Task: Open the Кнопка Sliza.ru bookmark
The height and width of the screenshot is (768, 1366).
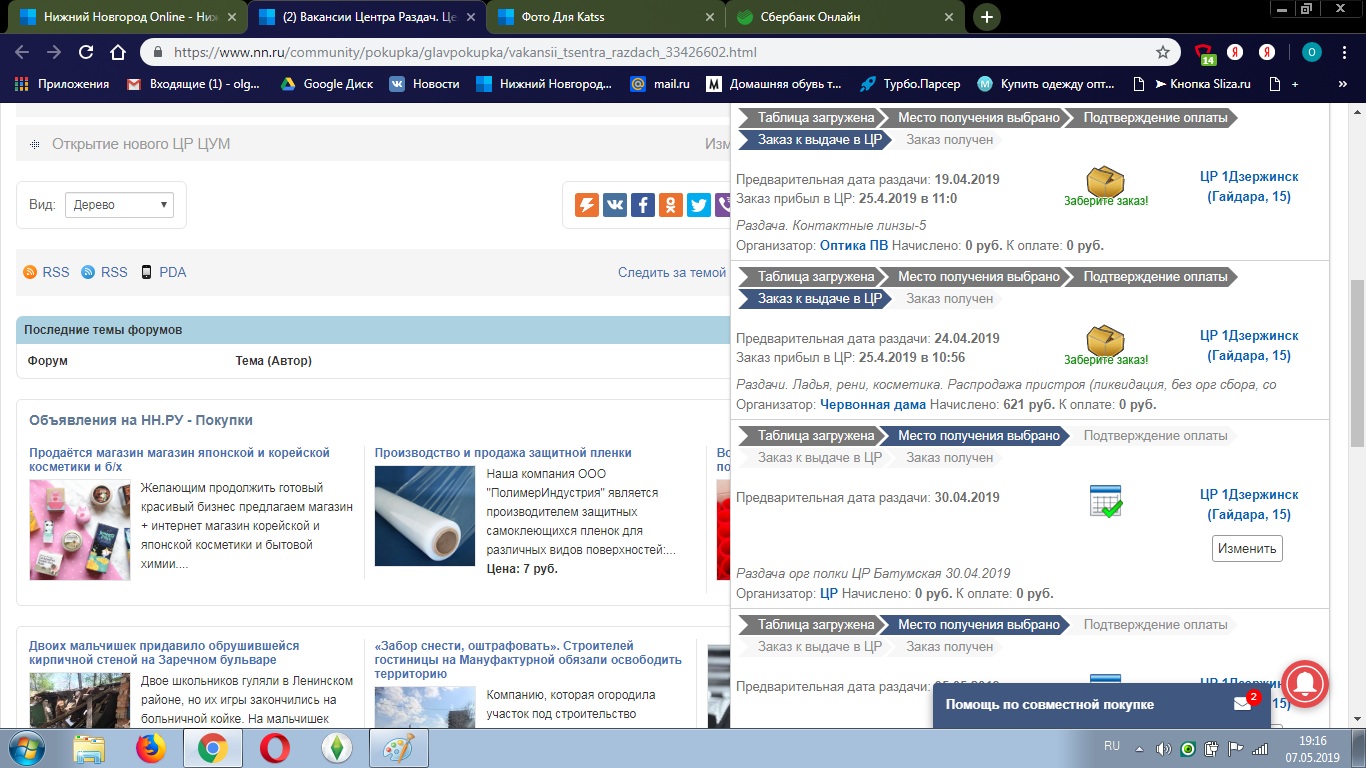Action: pos(1192,84)
